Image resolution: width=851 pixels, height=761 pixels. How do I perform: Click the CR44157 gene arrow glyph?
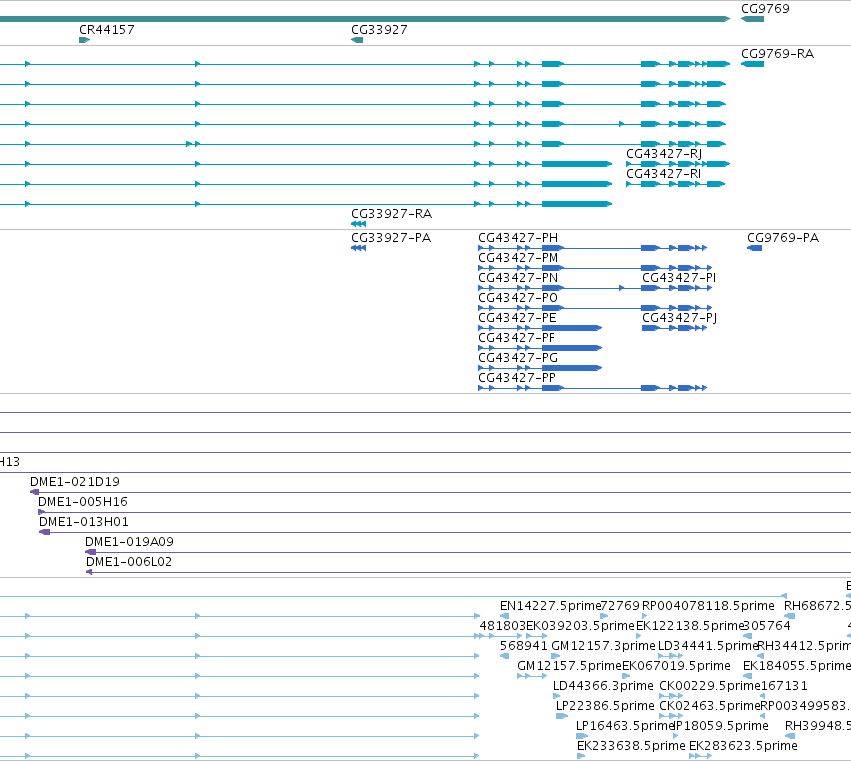(x=85, y=40)
